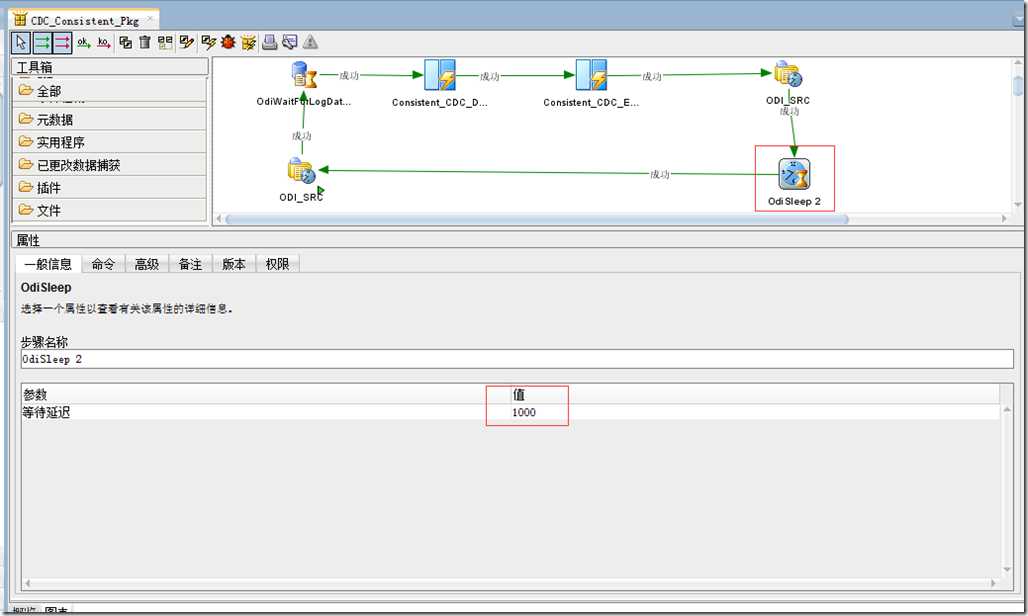The width and height of the screenshot is (1028, 616).
Task: Select the CDC_Consistent_Pkg editor tab
Action: [x=84, y=20]
